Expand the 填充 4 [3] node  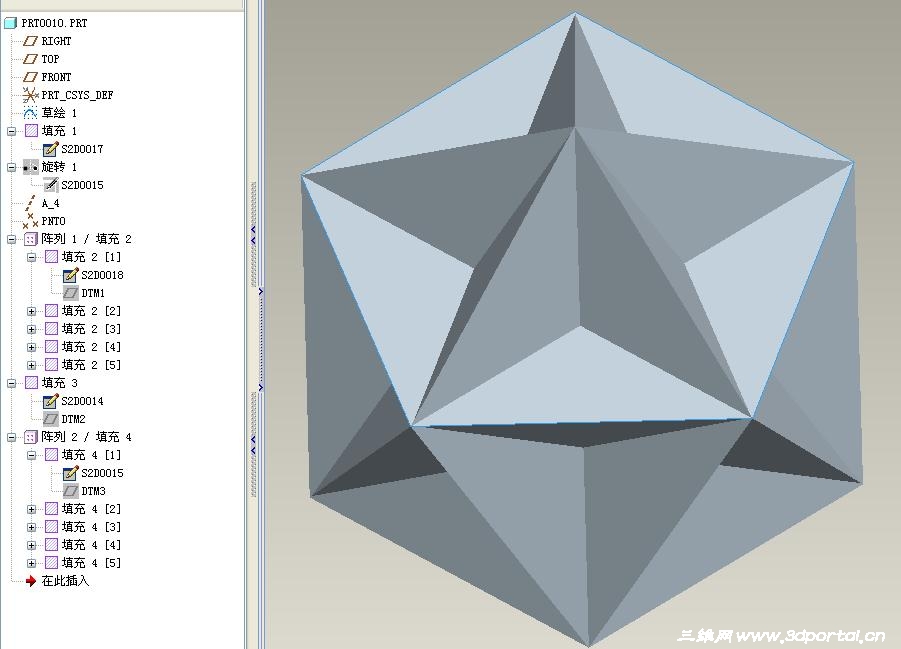click(32, 527)
